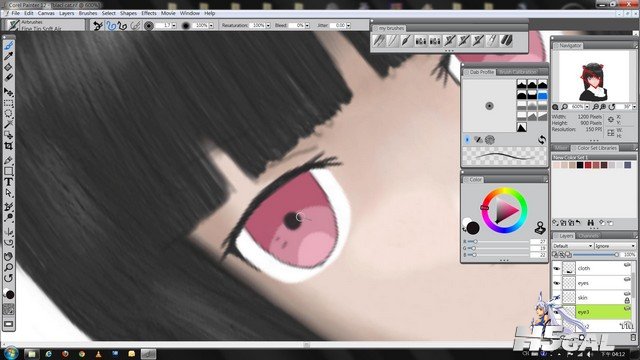
Task: Hide the eyes layer
Action: (556, 283)
